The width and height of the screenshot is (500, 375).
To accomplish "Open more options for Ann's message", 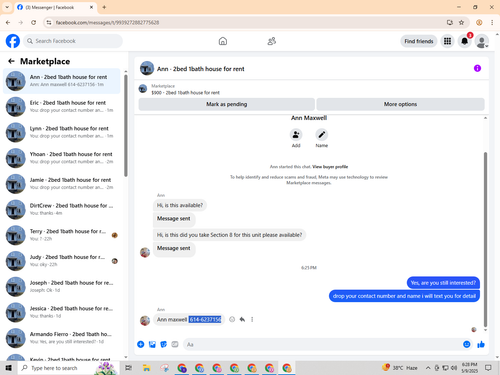I will click(x=252, y=319).
